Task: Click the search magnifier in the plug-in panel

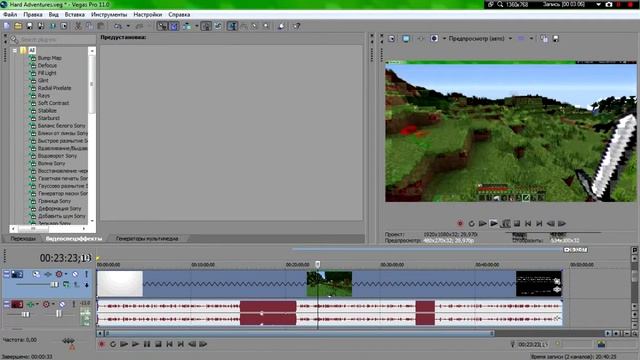Action: tap(14, 40)
